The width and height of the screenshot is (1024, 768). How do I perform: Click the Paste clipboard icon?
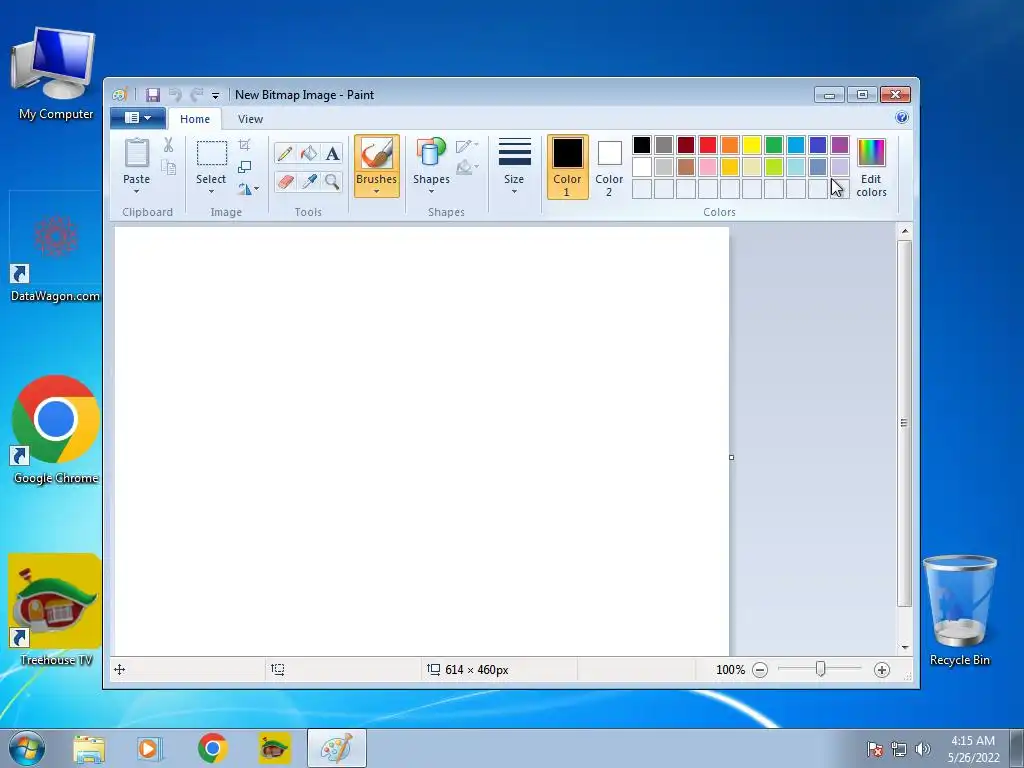coord(136,153)
